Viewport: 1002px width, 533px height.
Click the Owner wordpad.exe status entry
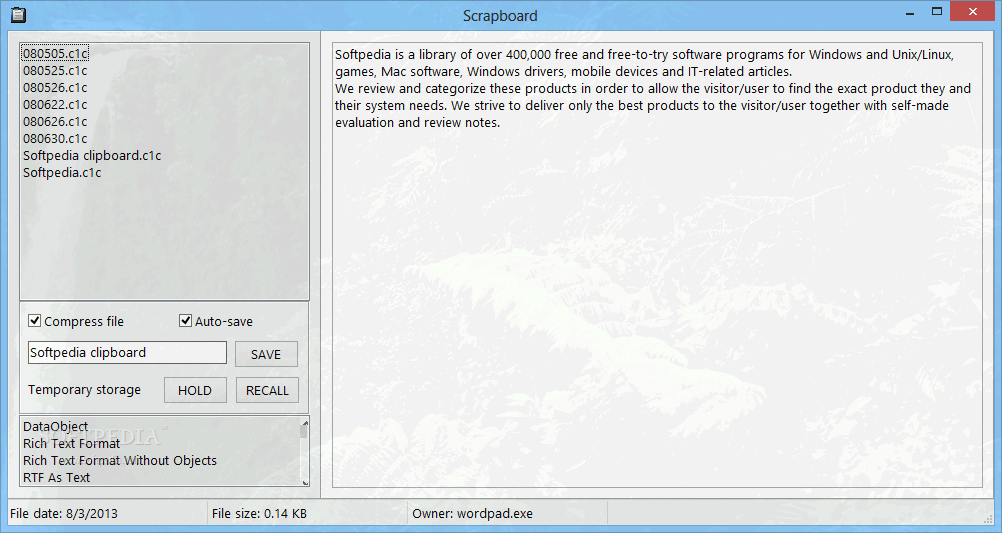pyautogui.click(x=472, y=514)
